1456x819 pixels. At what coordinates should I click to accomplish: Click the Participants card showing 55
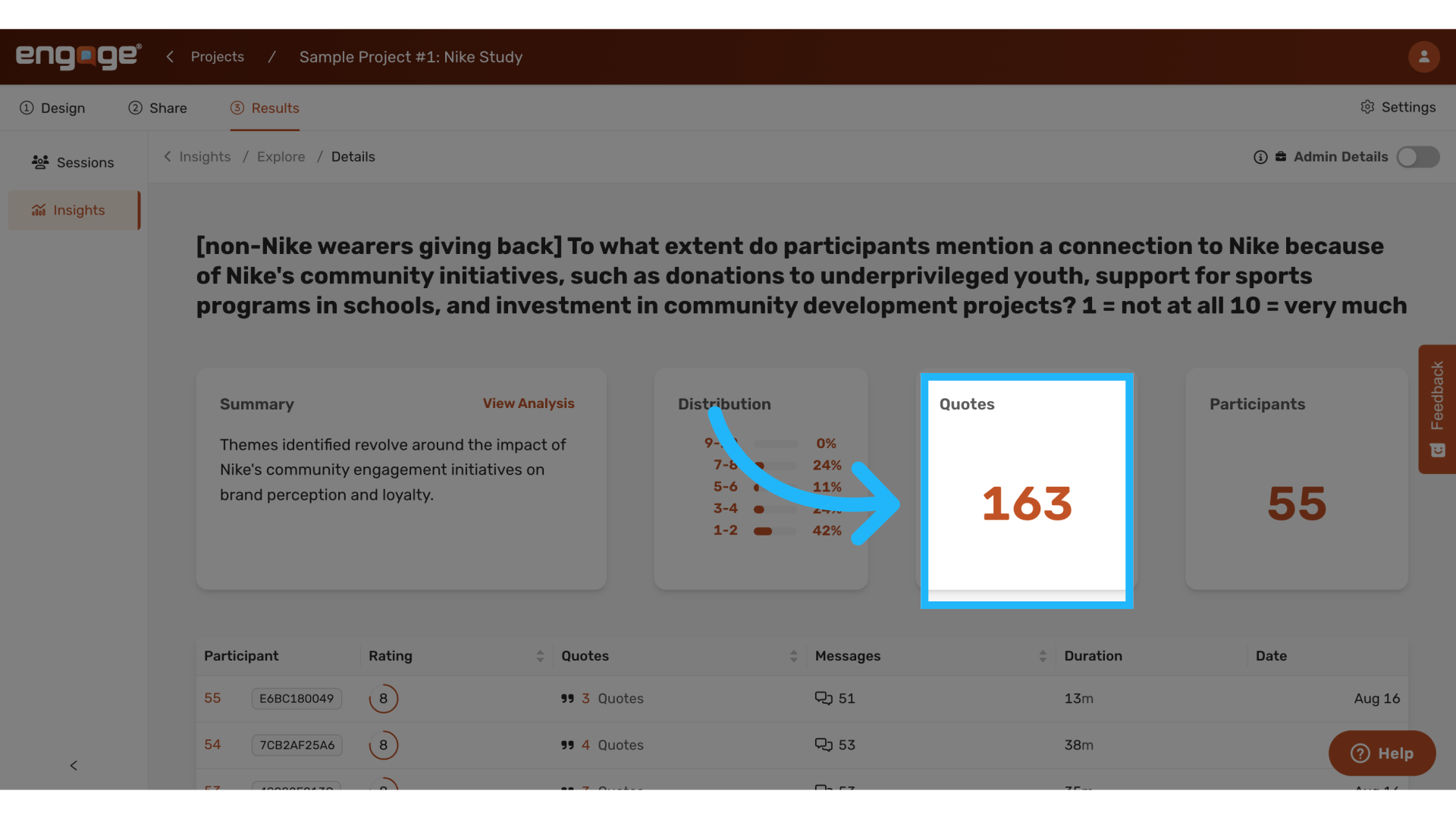(x=1297, y=479)
